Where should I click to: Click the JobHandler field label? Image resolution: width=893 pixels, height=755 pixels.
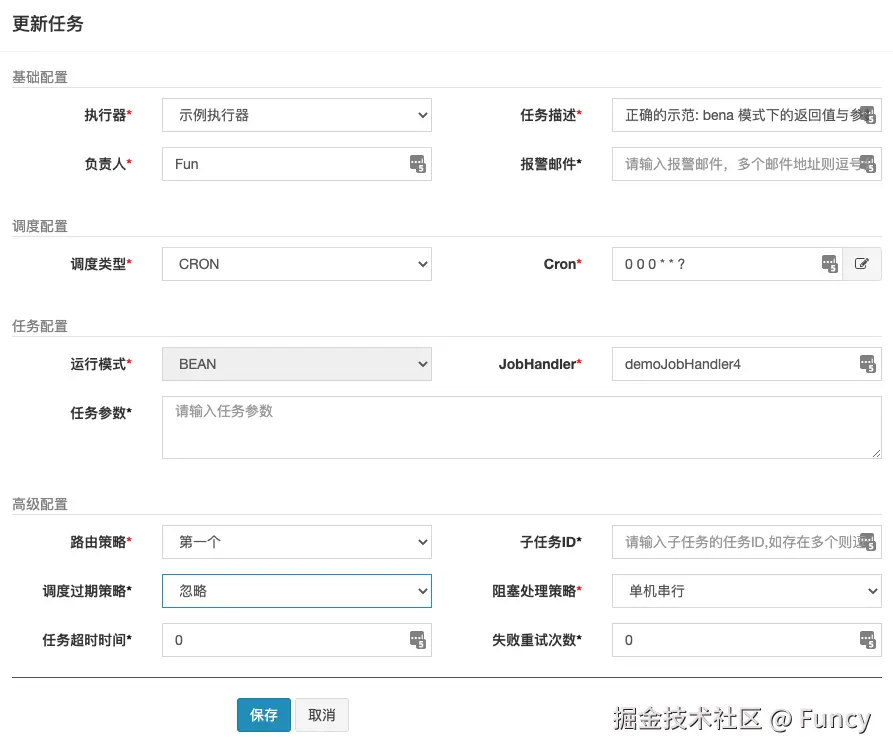(540, 364)
